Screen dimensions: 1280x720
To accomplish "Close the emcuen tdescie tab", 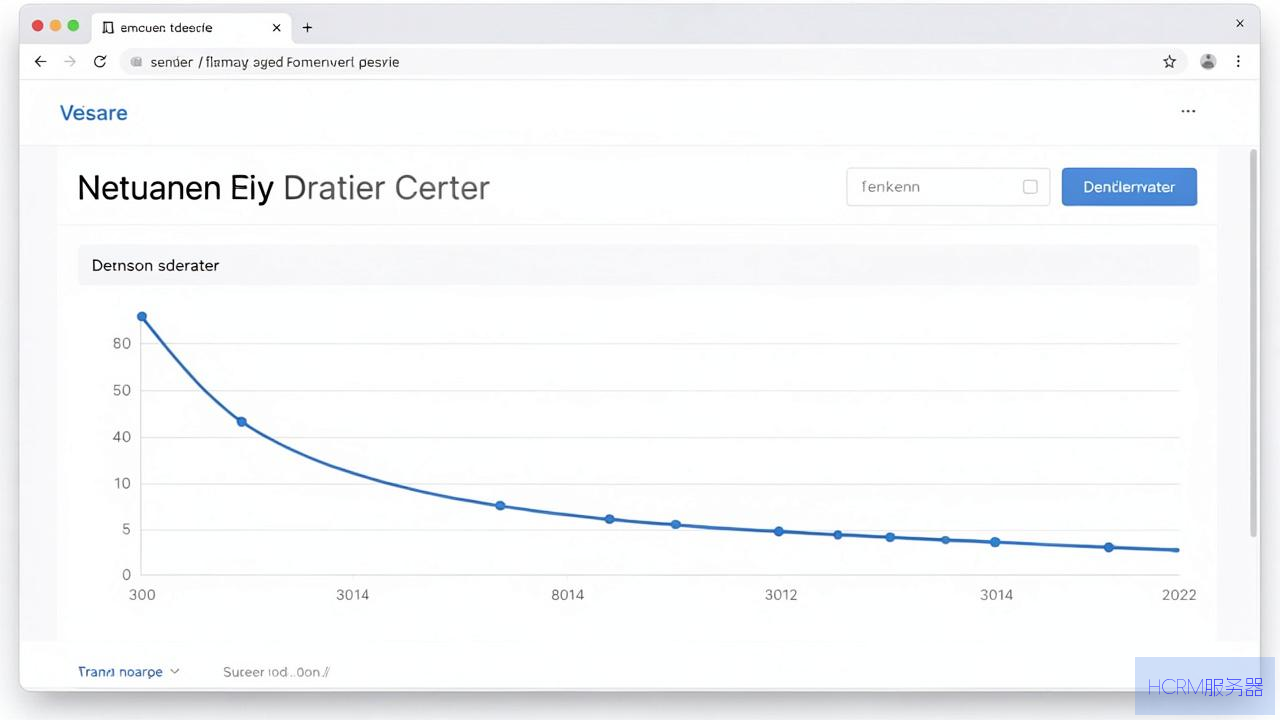I will click(x=277, y=28).
